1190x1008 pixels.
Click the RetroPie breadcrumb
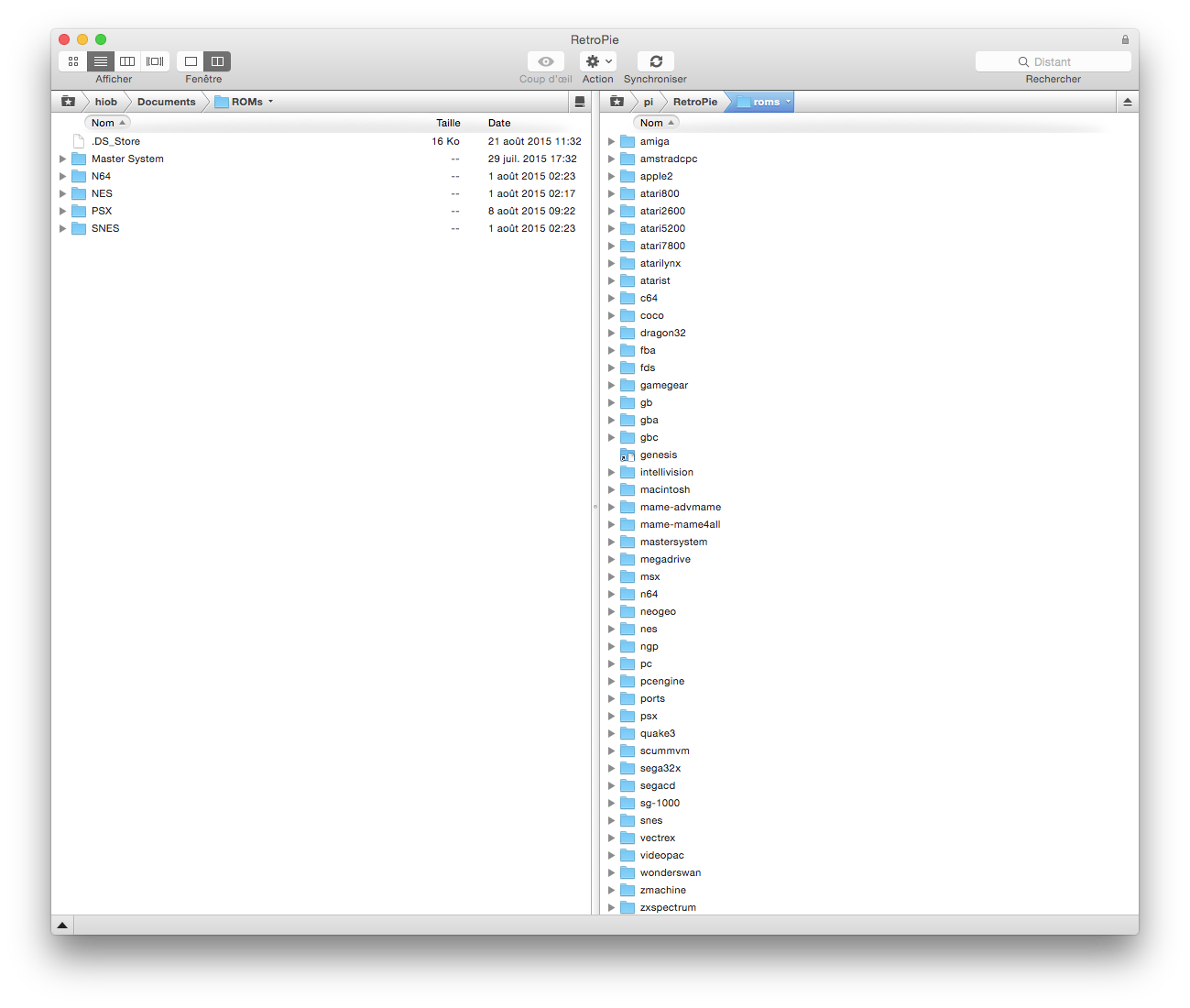pos(695,102)
